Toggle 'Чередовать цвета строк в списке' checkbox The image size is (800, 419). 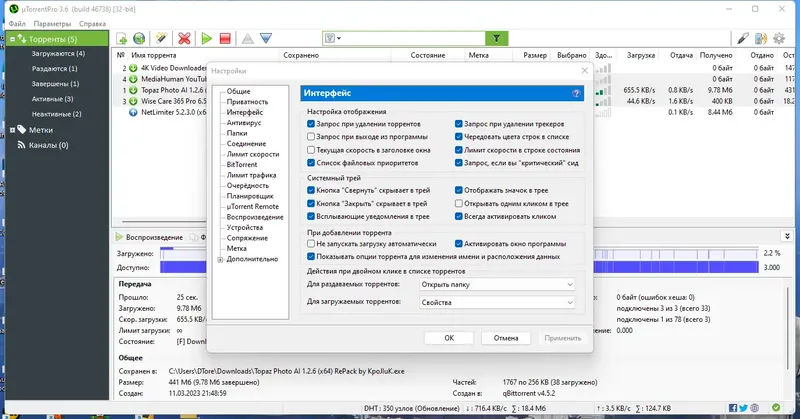point(459,137)
